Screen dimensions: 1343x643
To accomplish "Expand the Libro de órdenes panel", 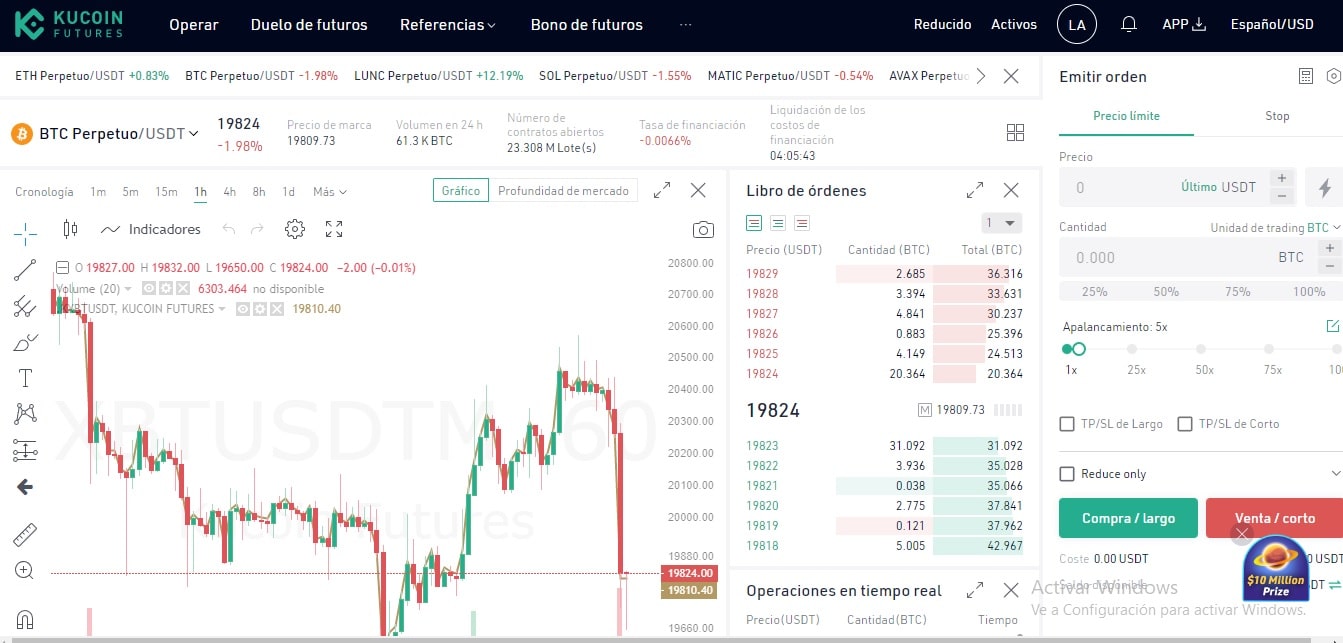I will click(x=975, y=190).
